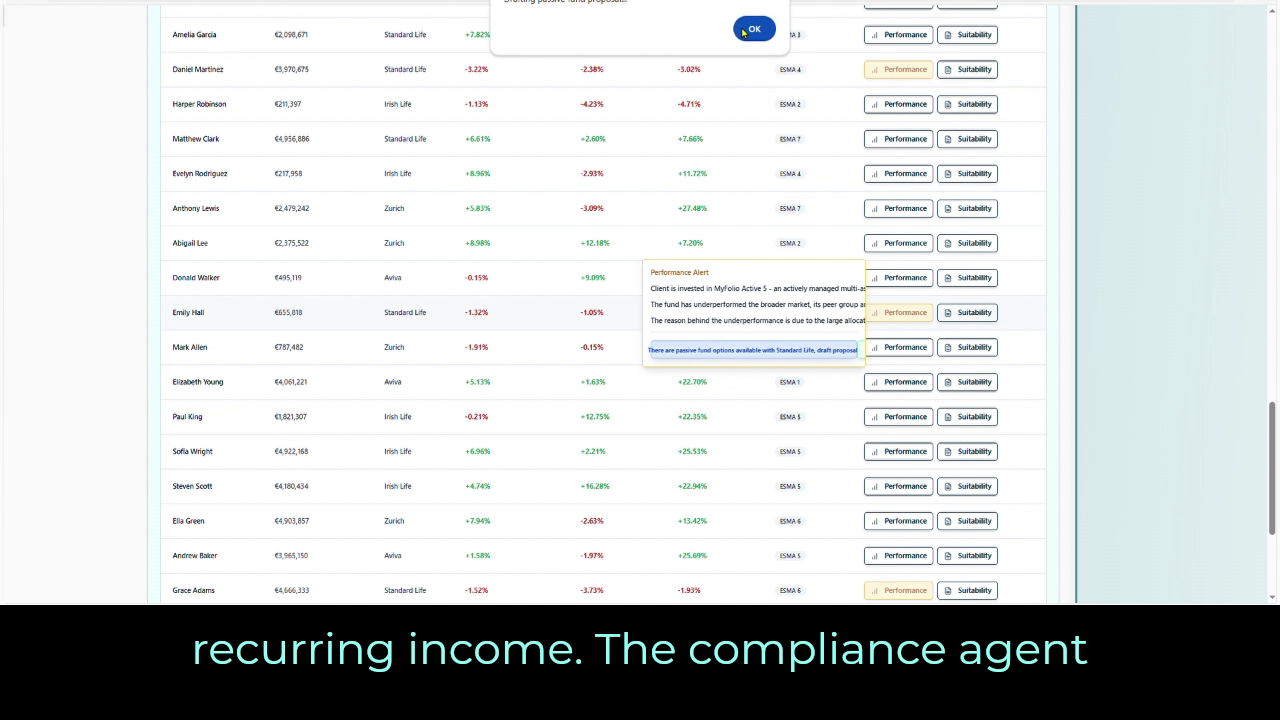
Task: Click the chart icon in Evelyn Rodriguez's Performance button
Action: [875, 174]
